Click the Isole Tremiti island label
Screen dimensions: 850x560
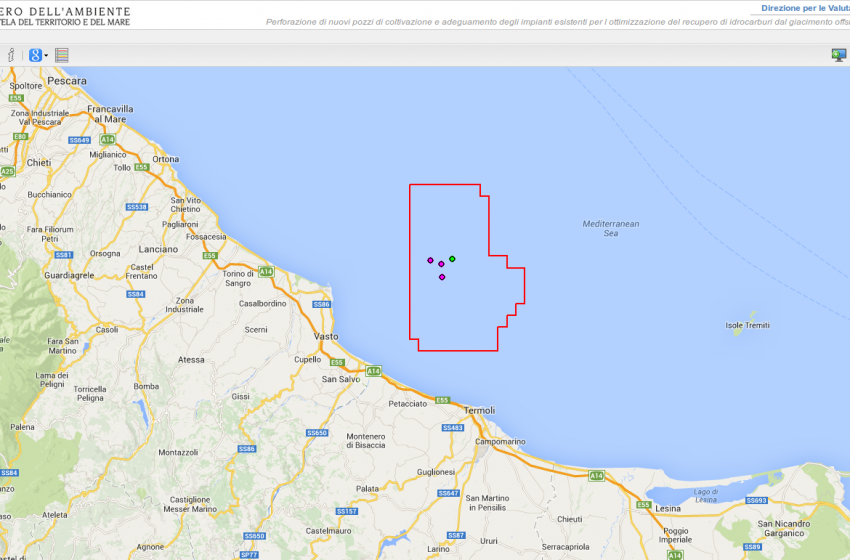pyautogui.click(x=749, y=325)
